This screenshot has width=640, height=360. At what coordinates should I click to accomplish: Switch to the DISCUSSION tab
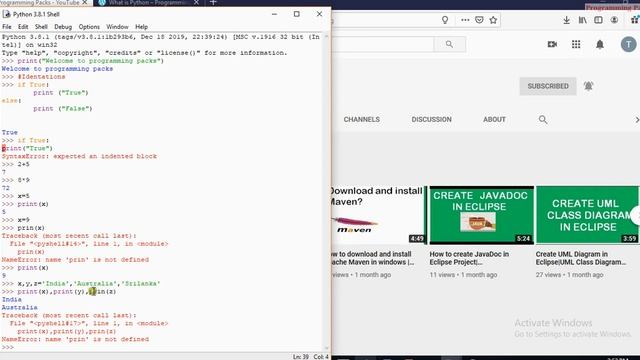(x=431, y=120)
